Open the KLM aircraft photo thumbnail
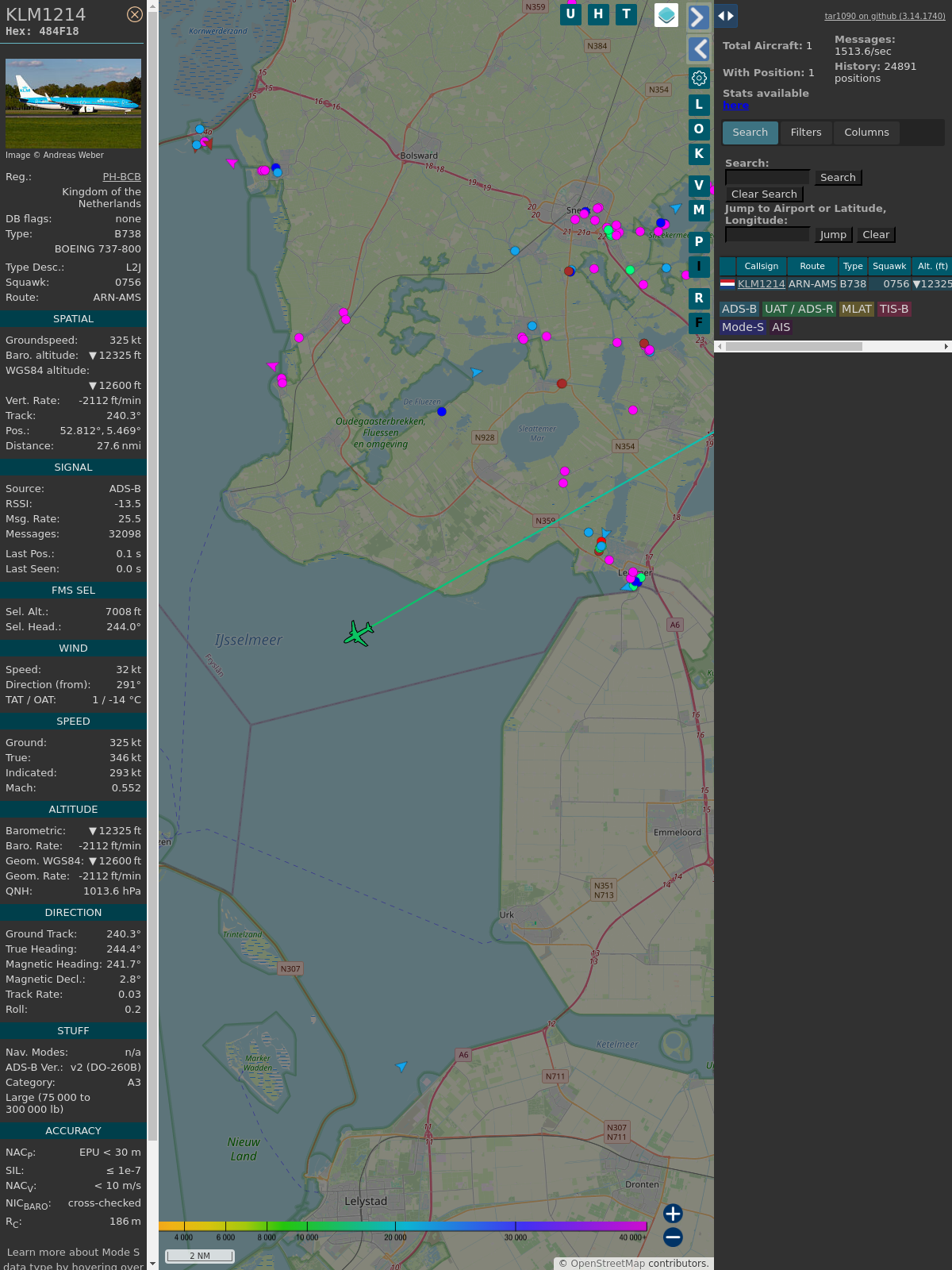Viewport: 952px width, 1270px height. point(73,103)
